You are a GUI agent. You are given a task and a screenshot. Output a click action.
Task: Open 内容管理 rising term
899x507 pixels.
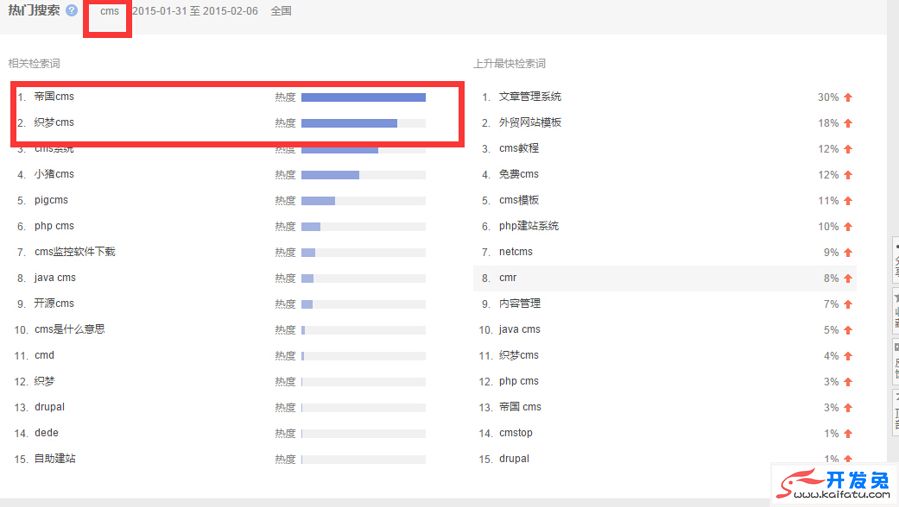click(x=519, y=303)
